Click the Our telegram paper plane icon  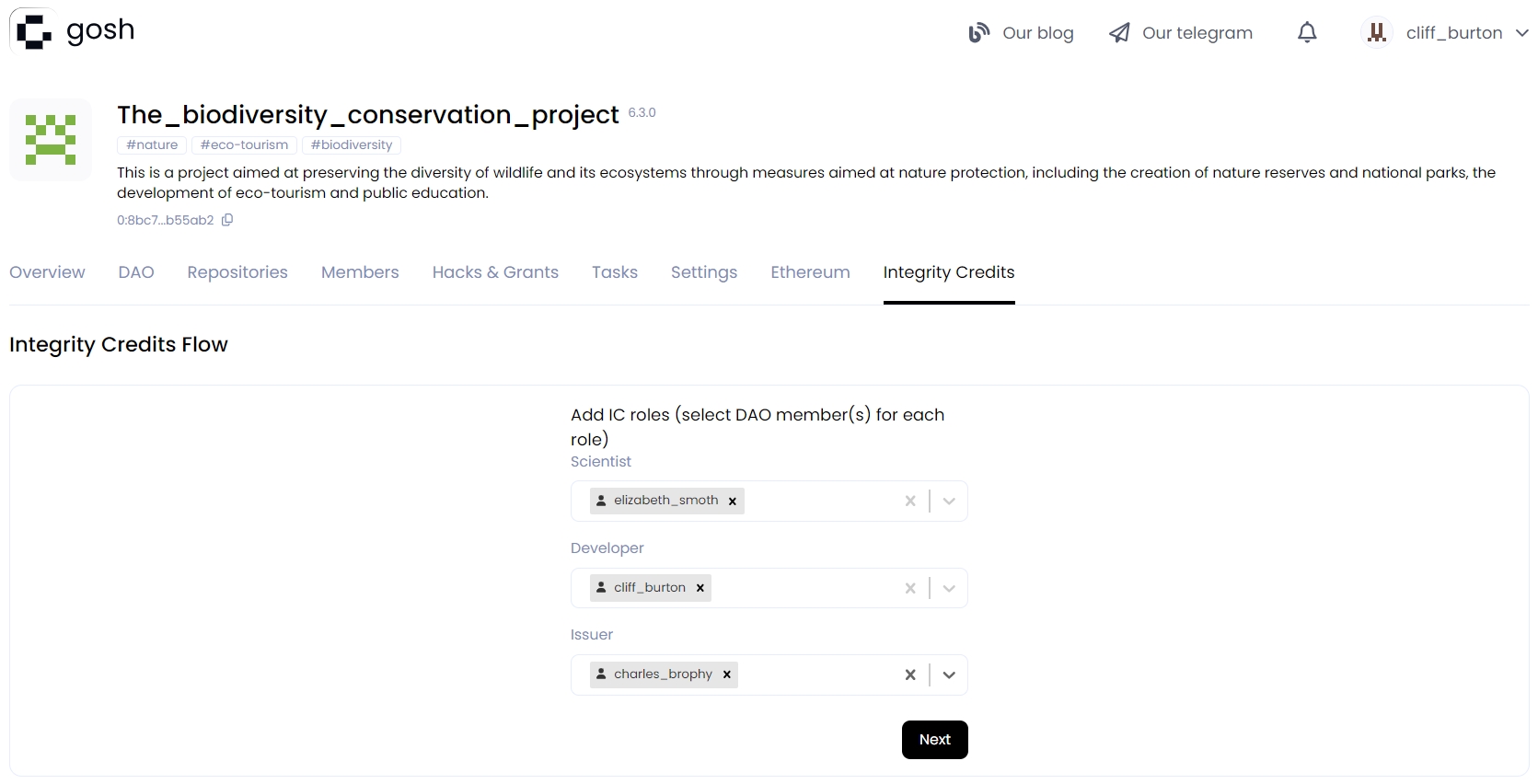(1119, 33)
